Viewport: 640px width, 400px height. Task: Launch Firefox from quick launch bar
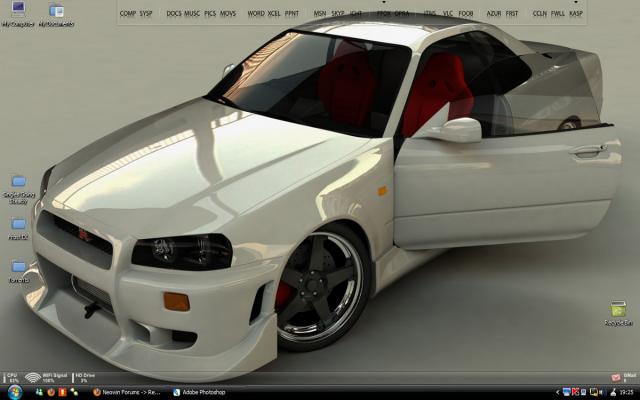(x=51, y=392)
